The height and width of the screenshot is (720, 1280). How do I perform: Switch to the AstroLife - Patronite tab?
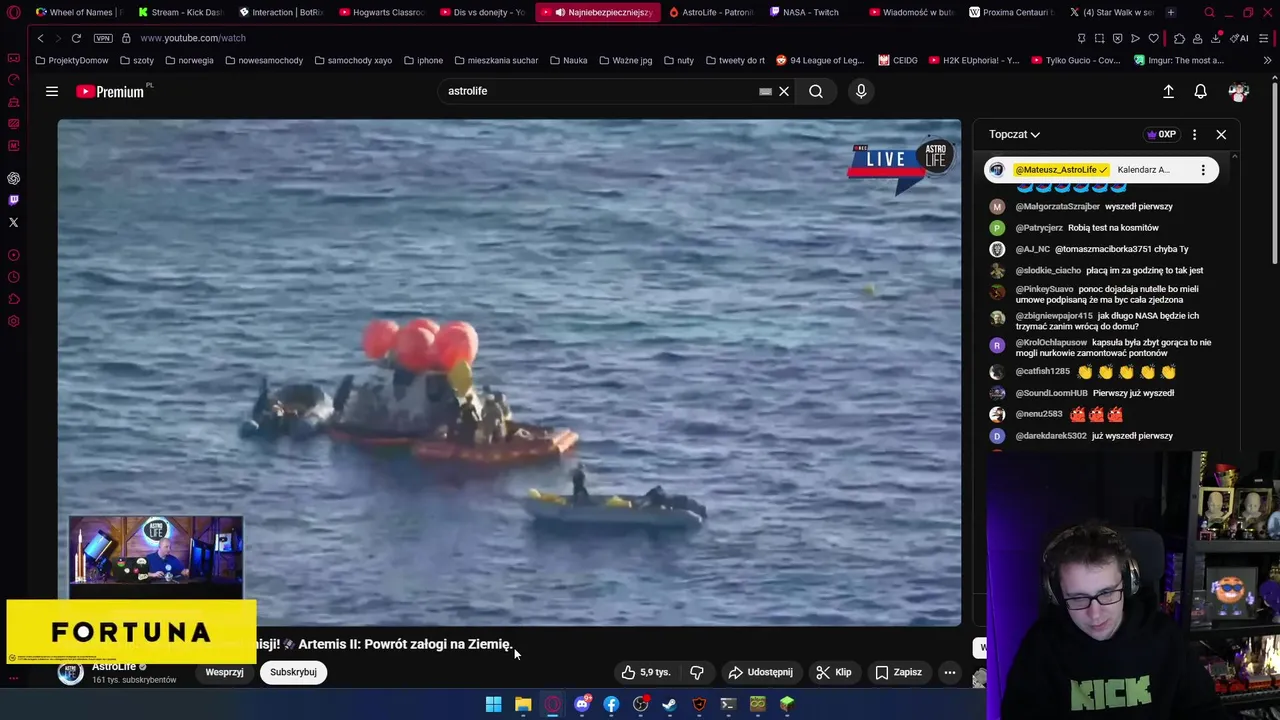(711, 12)
